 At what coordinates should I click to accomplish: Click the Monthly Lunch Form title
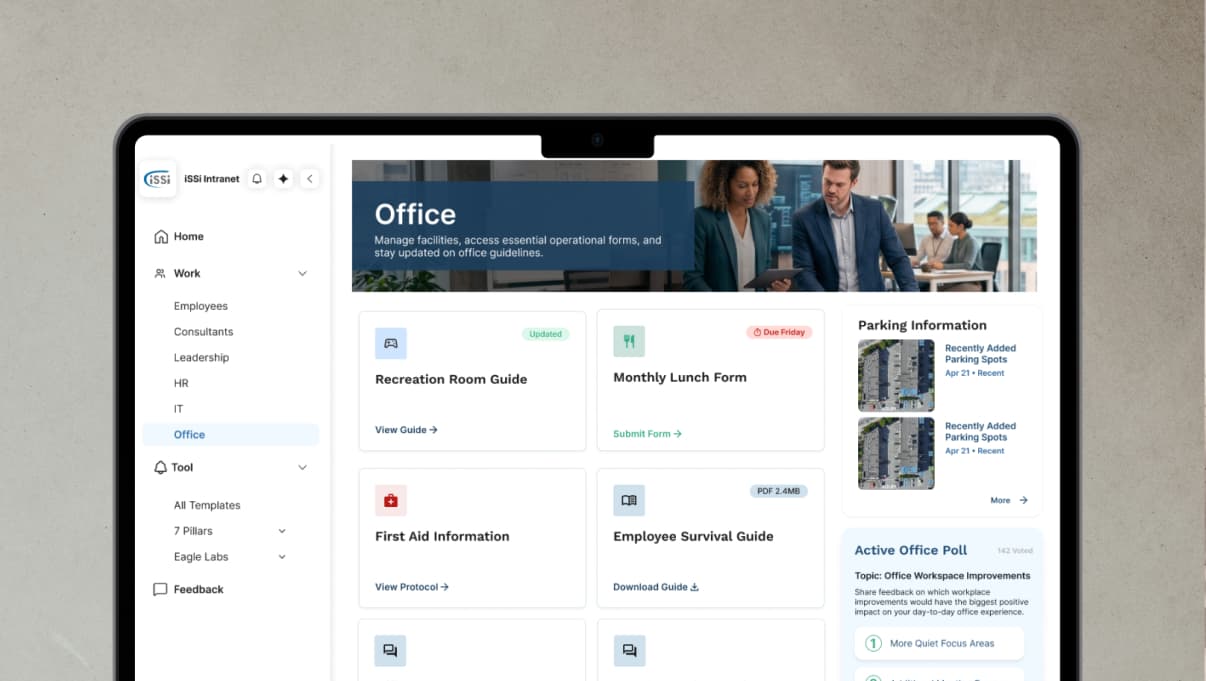coord(680,377)
